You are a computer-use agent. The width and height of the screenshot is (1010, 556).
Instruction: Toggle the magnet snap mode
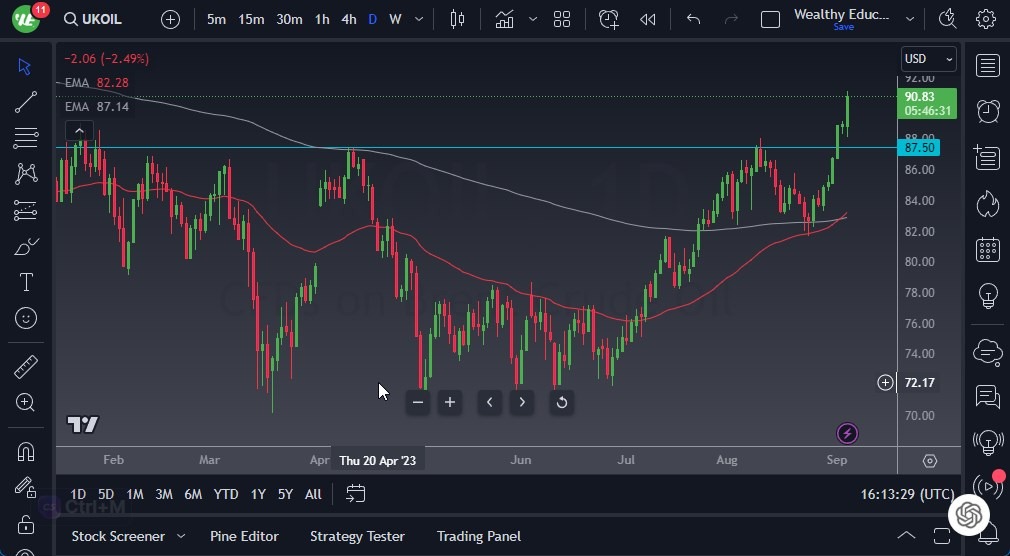(x=26, y=451)
